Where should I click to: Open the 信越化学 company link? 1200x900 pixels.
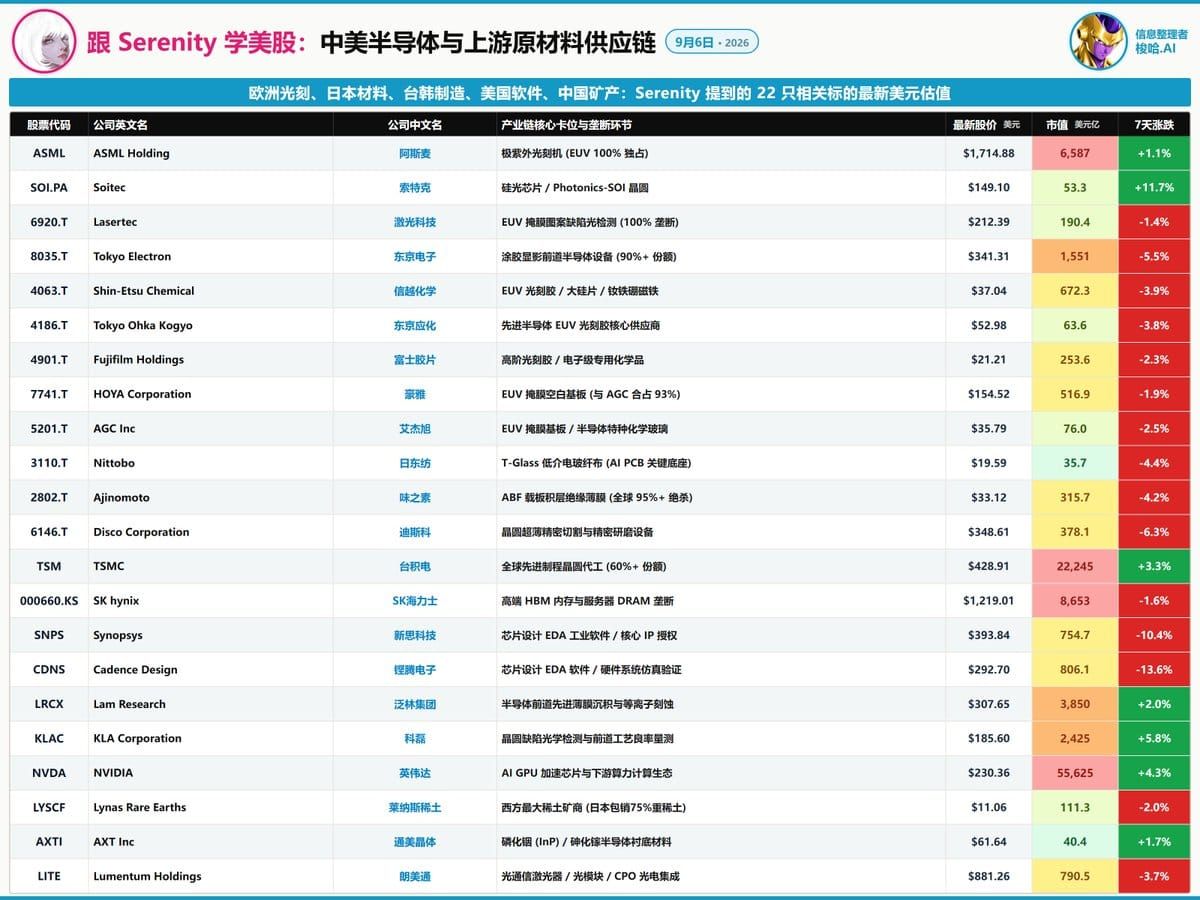tap(415, 291)
